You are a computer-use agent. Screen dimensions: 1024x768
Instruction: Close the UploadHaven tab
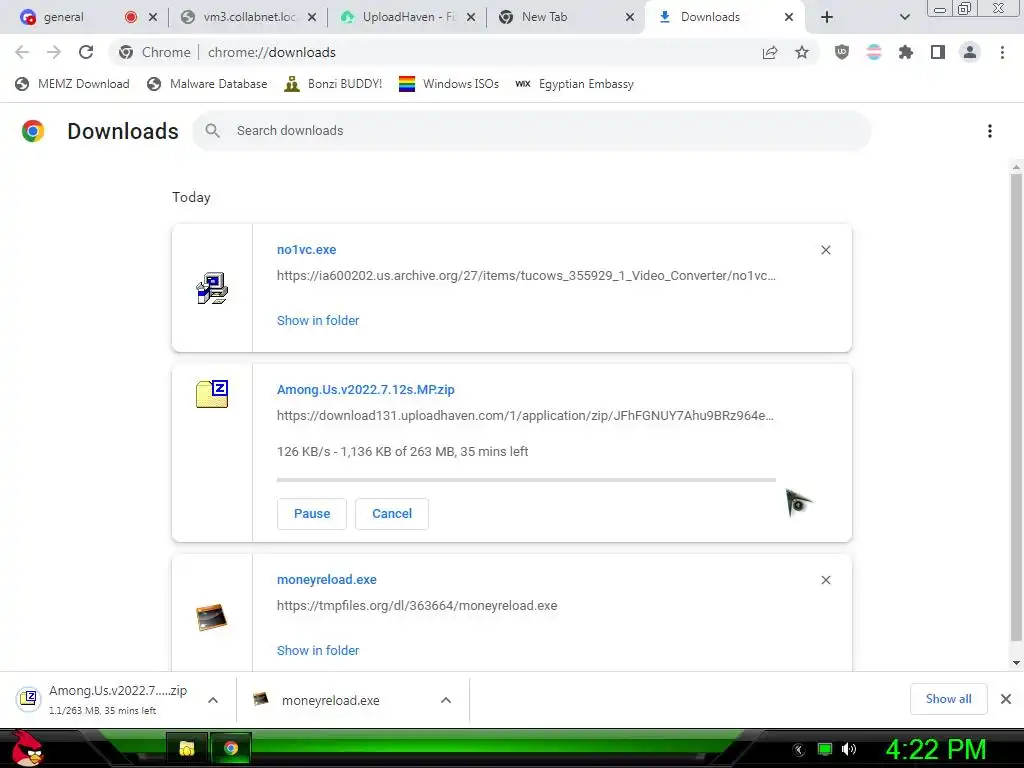coord(471,17)
